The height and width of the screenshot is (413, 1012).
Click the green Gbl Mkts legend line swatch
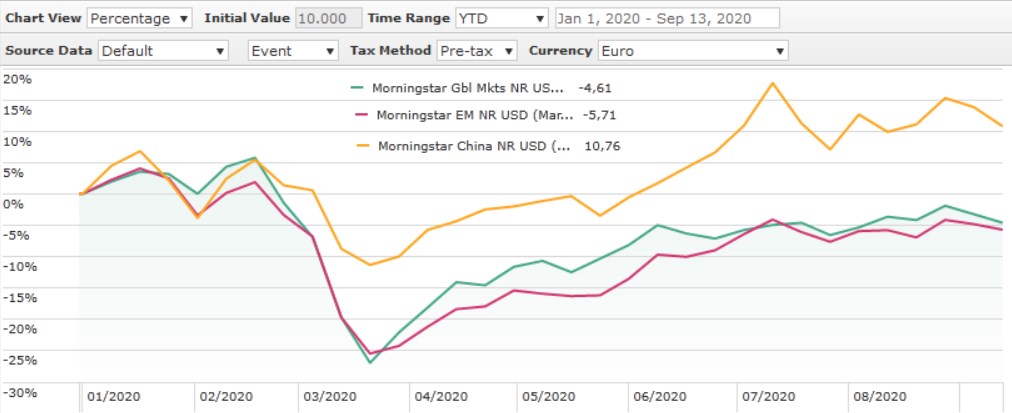coord(358,87)
